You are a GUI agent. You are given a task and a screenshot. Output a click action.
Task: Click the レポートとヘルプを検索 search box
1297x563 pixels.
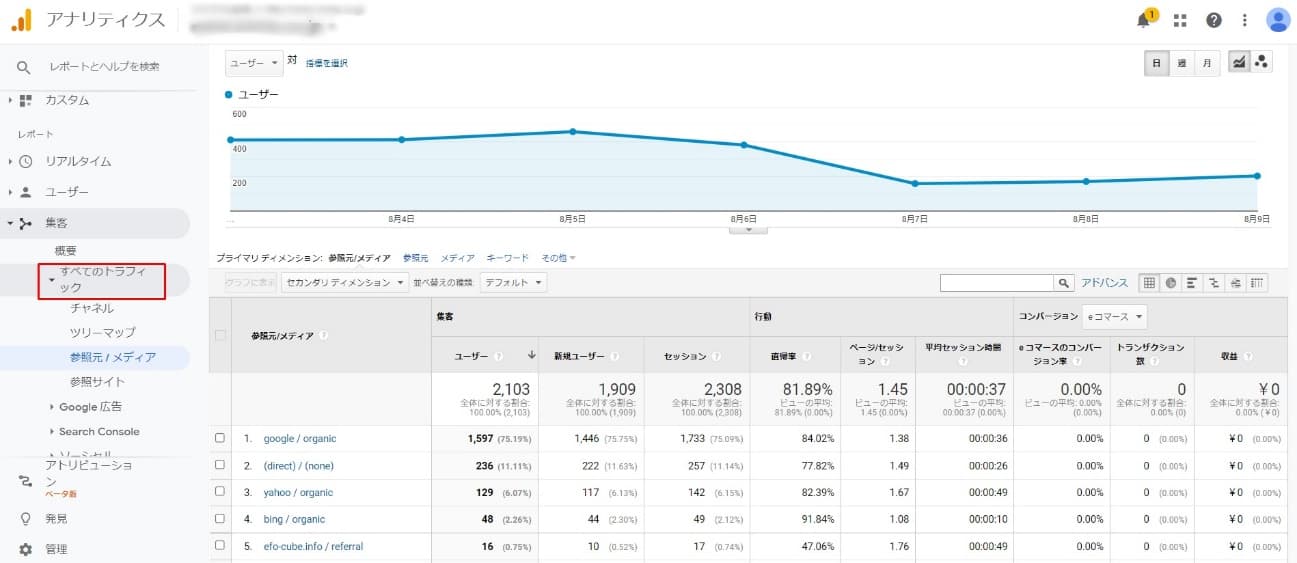pos(104,67)
